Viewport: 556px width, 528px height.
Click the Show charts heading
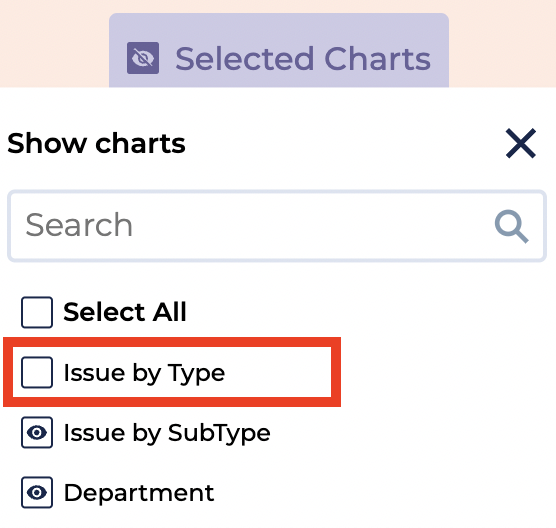coord(96,143)
